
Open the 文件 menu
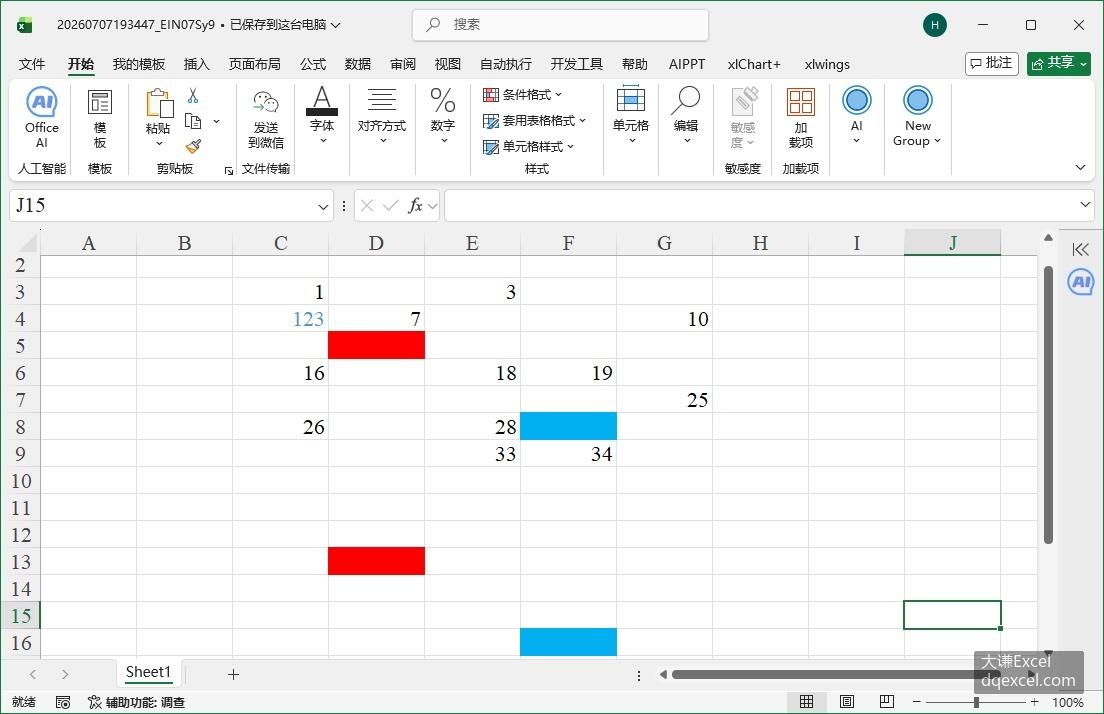pyautogui.click(x=32, y=64)
